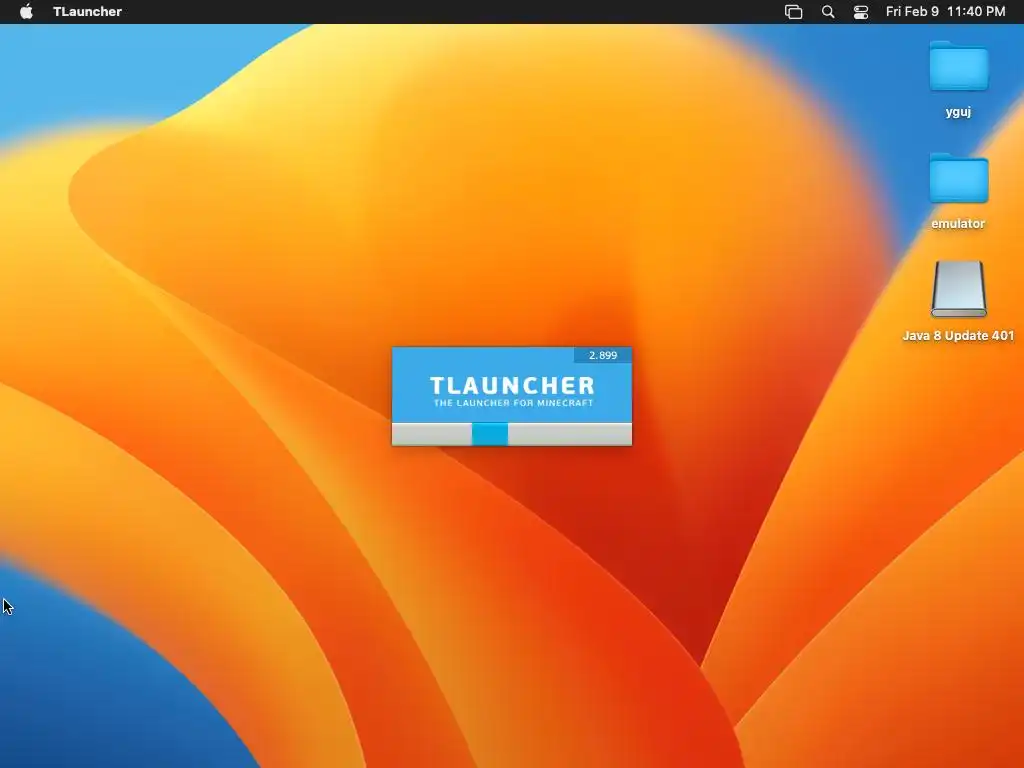Click THE LAUNCHER FOR MINECRAFT subtitle

pyautogui.click(x=513, y=403)
